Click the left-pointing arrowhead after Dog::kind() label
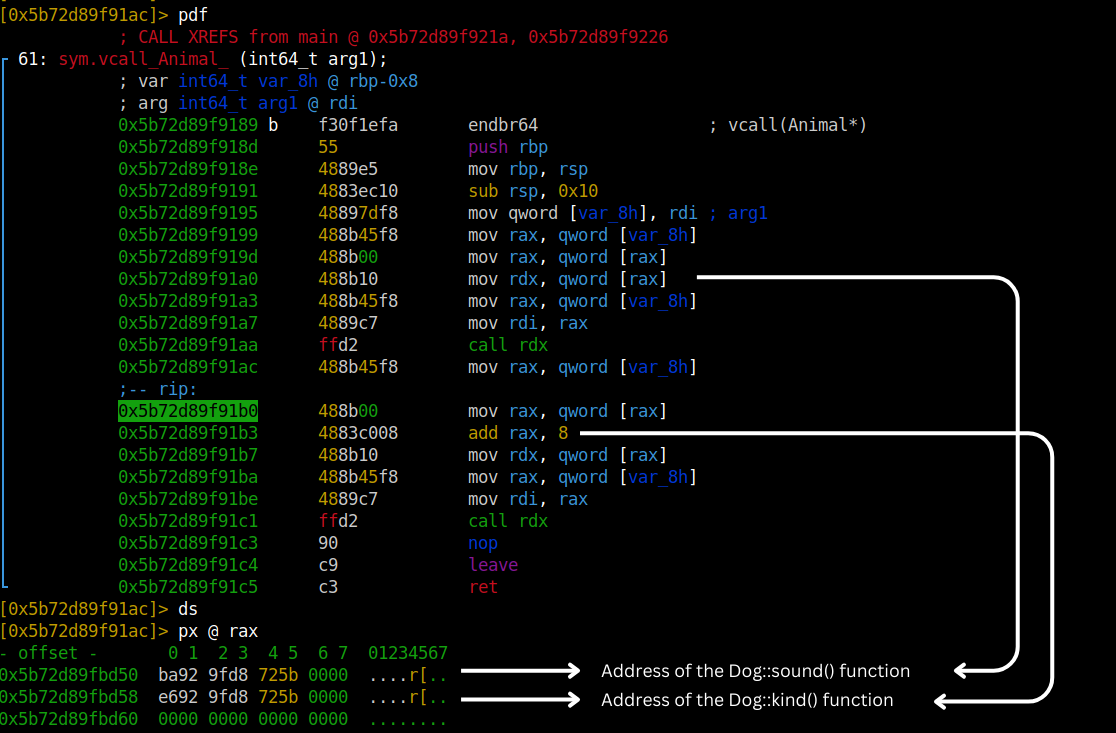This screenshot has height=733, width=1116. pos(943,703)
